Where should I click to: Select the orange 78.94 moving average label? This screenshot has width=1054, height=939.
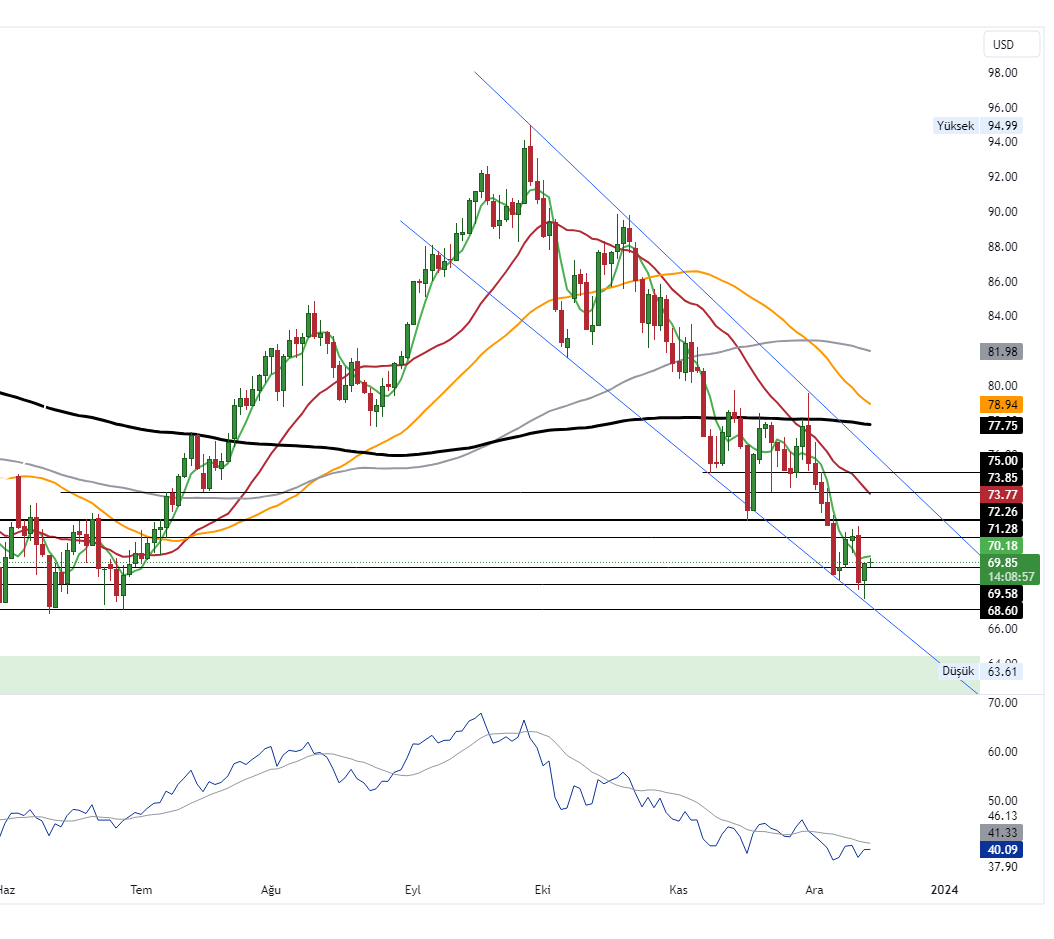[1002, 405]
